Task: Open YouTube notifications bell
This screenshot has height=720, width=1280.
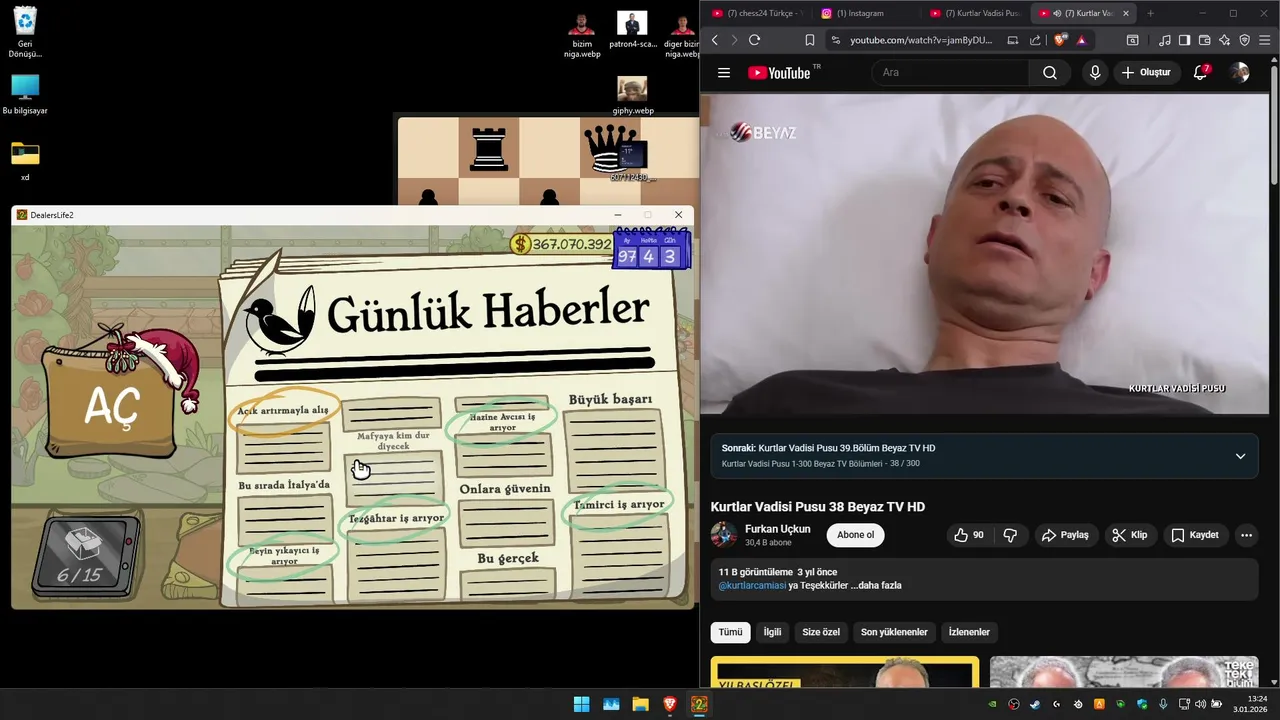Action: pyautogui.click(x=1201, y=73)
